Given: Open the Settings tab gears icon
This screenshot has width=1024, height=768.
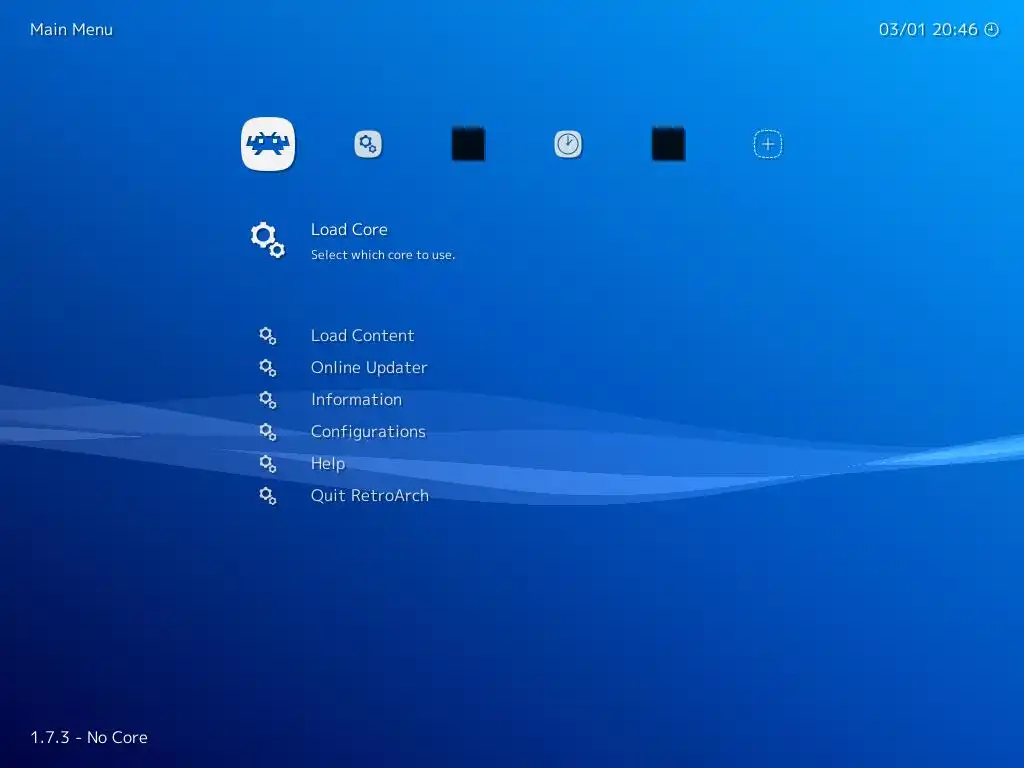Looking at the screenshot, I should tap(368, 144).
